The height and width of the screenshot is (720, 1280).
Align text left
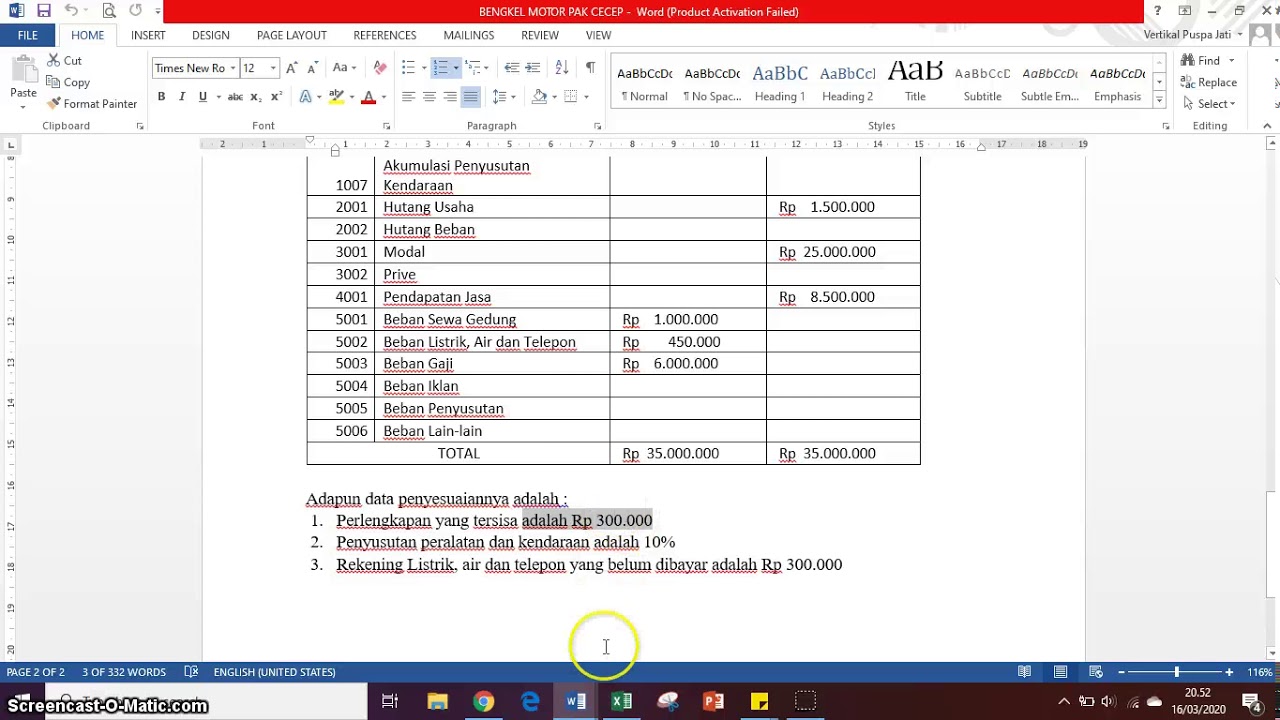pyautogui.click(x=408, y=97)
